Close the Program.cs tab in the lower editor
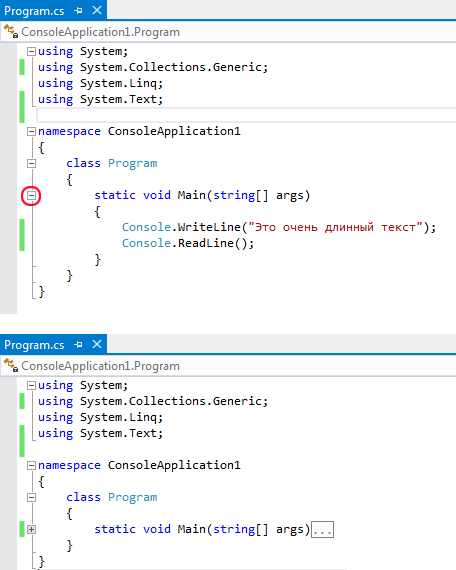Screen dimensions: 456x570 [97, 344]
